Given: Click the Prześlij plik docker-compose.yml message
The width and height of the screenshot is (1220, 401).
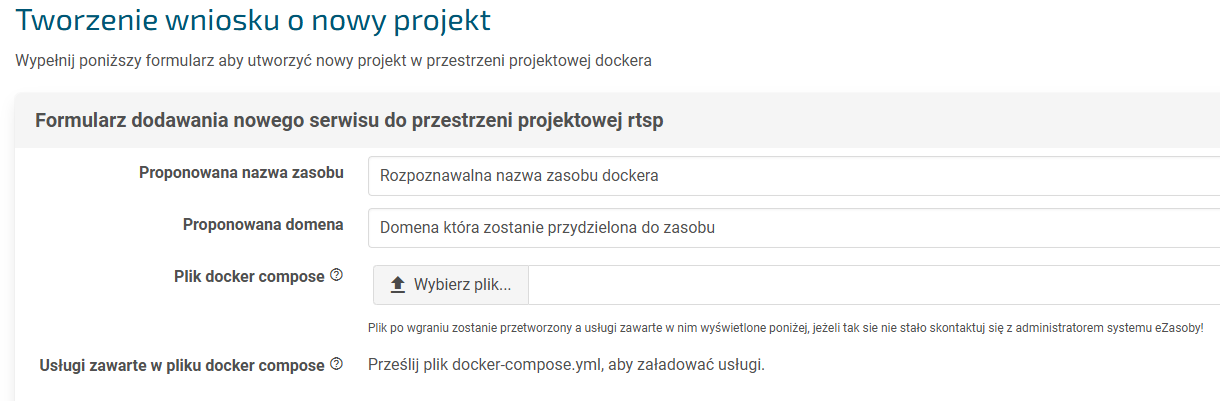Looking at the screenshot, I should (x=566, y=364).
